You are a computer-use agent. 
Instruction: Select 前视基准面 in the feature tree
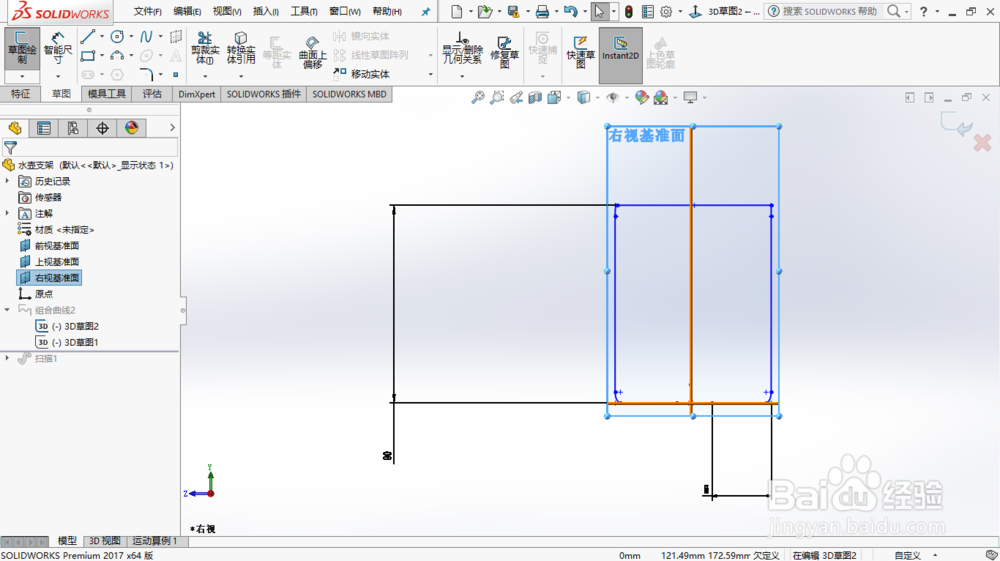49,245
